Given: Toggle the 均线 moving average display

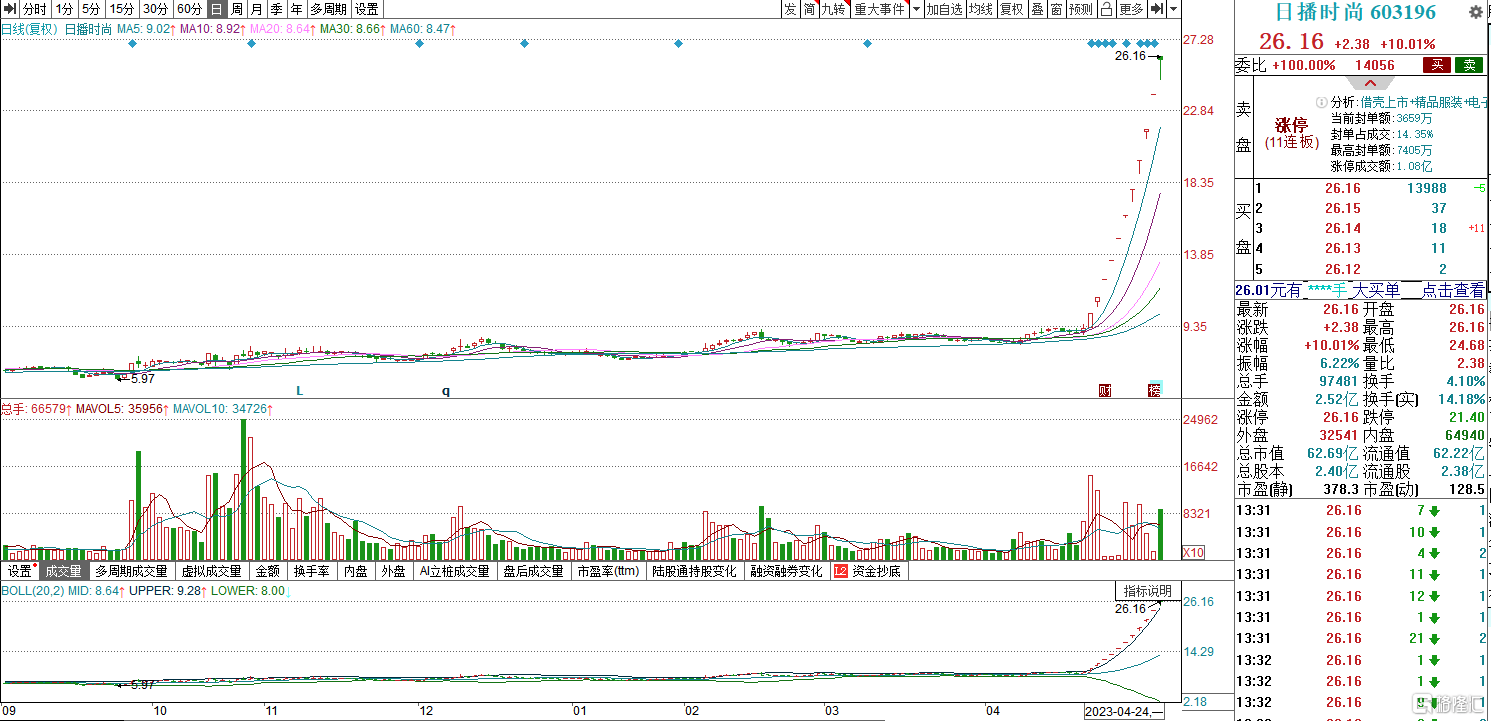Looking at the screenshot, I should point(981,9).
